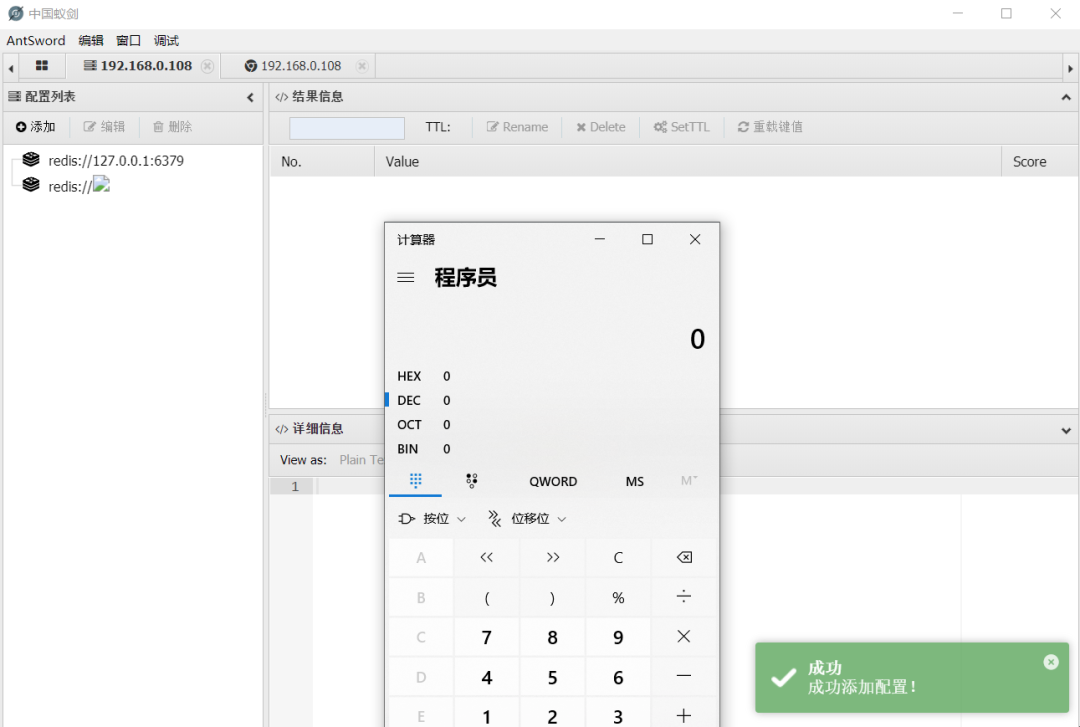Image resolution: width=1080 pixels, height=727 pixels.
Task: Close the second 192.168.0.108 tab
Action: tap(362, 66)
